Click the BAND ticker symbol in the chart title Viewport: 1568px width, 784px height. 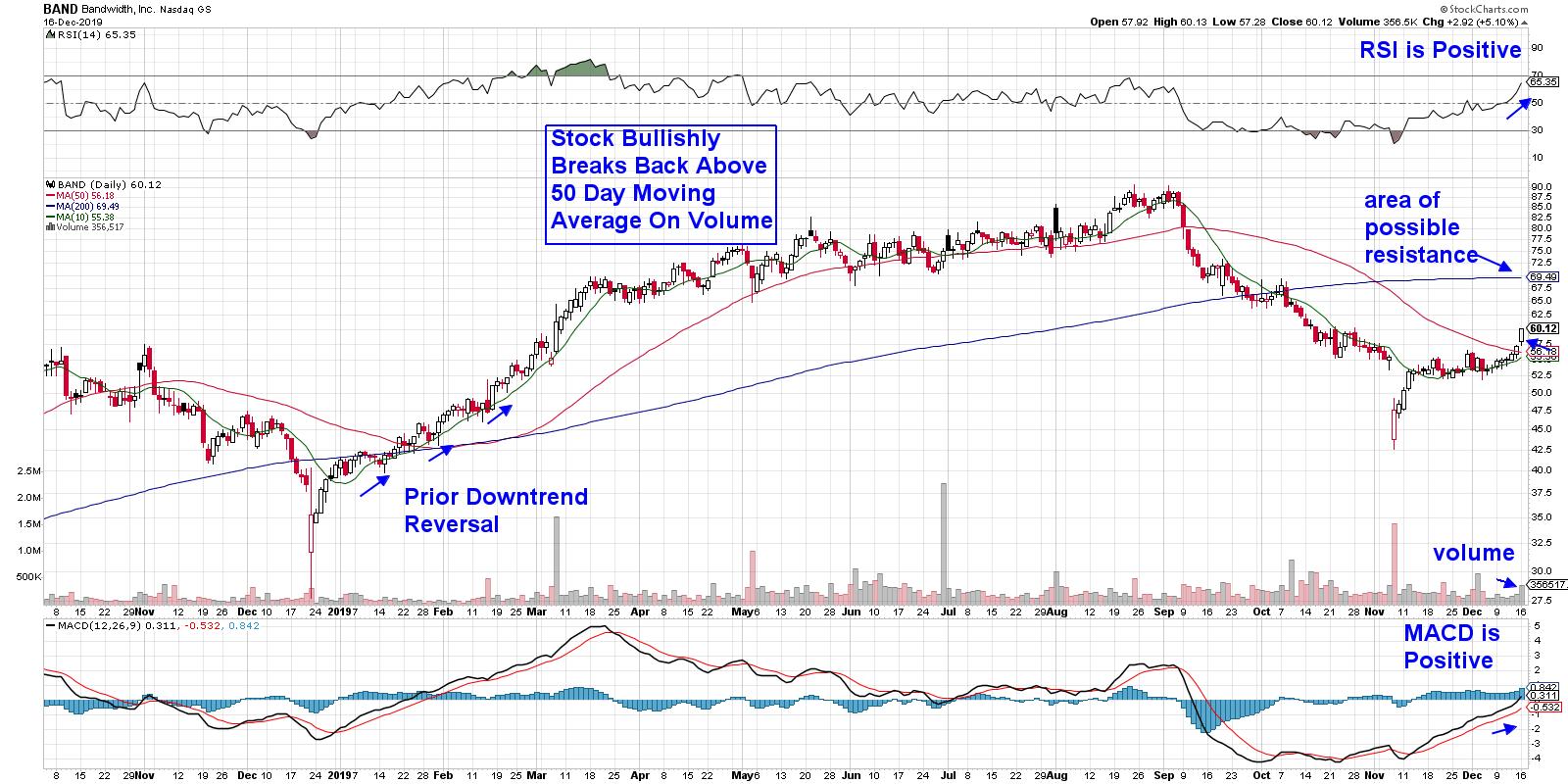[x=61, y=8]
